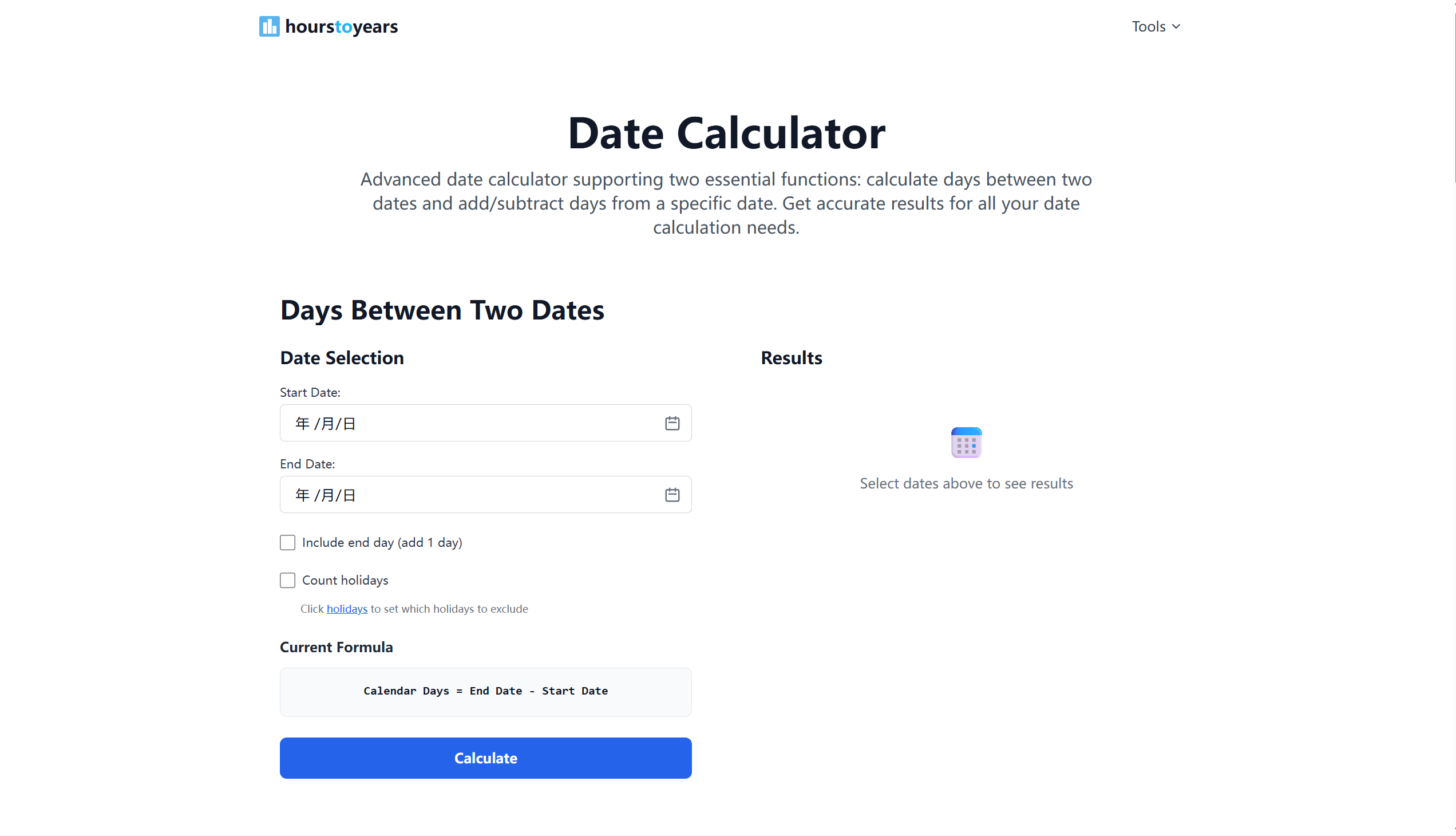
Task: Follow the holidays link
Action: (347, 609)
